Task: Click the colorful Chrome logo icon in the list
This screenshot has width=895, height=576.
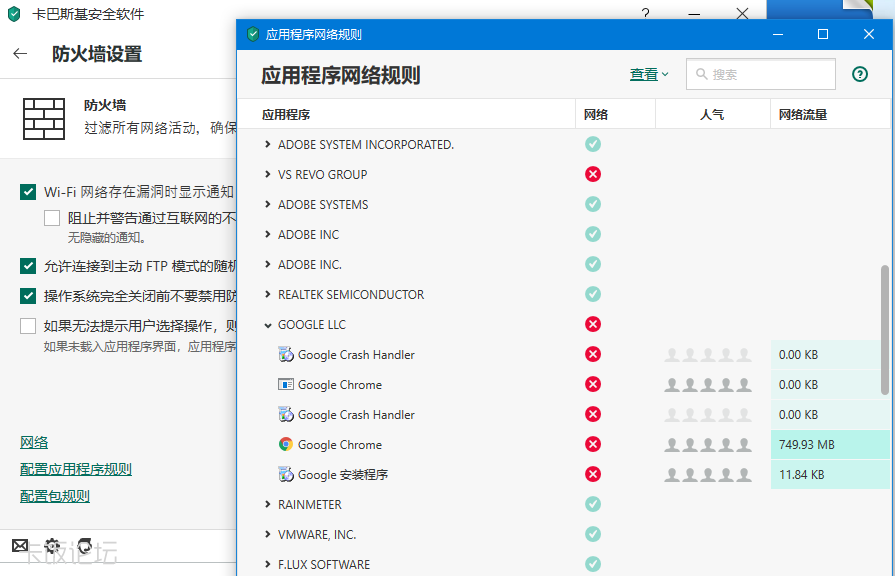Action: tap(286, 444)
